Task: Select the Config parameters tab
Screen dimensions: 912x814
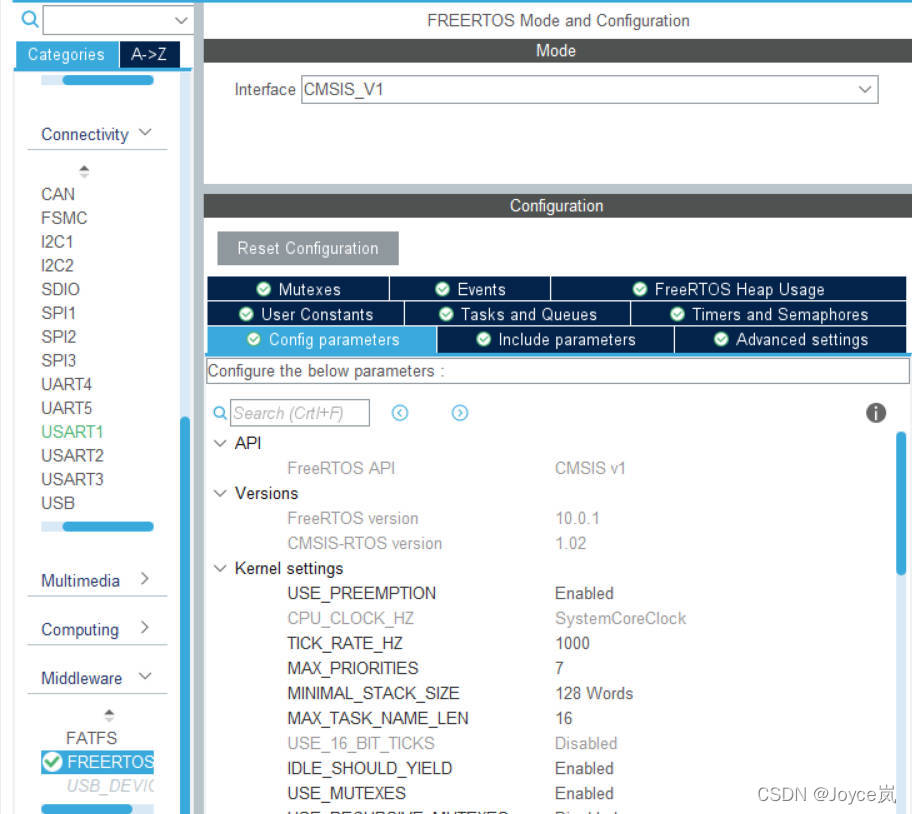Action: [x=322, y=340]
